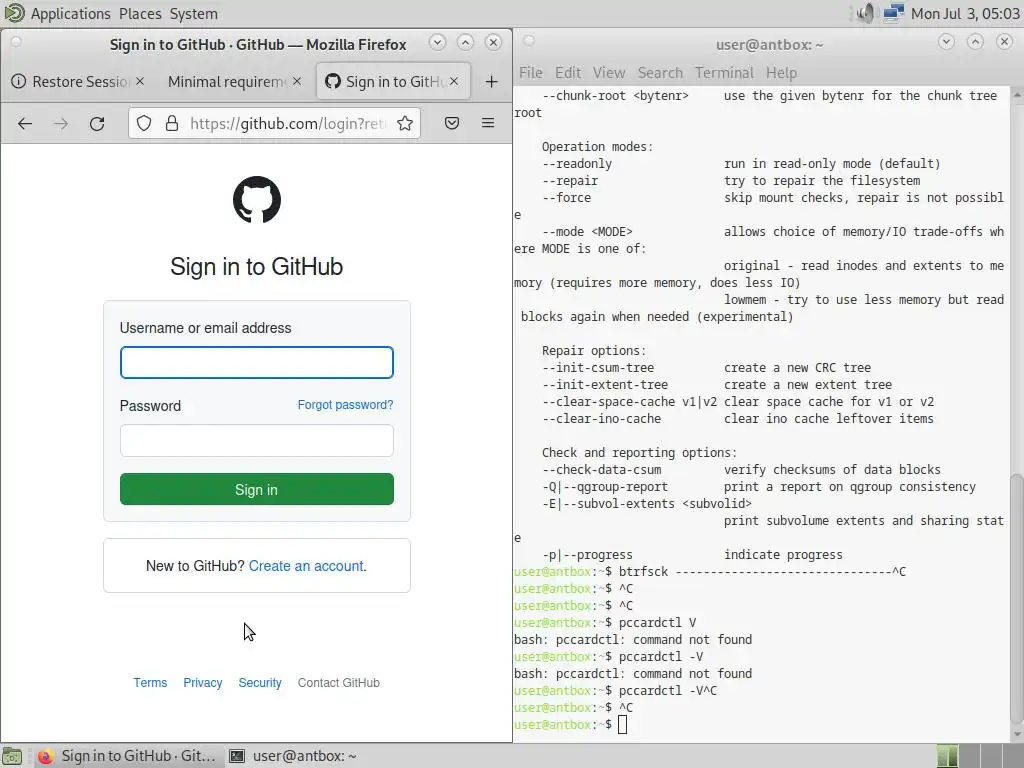Open the Forgot password link

tap(345, 405)
